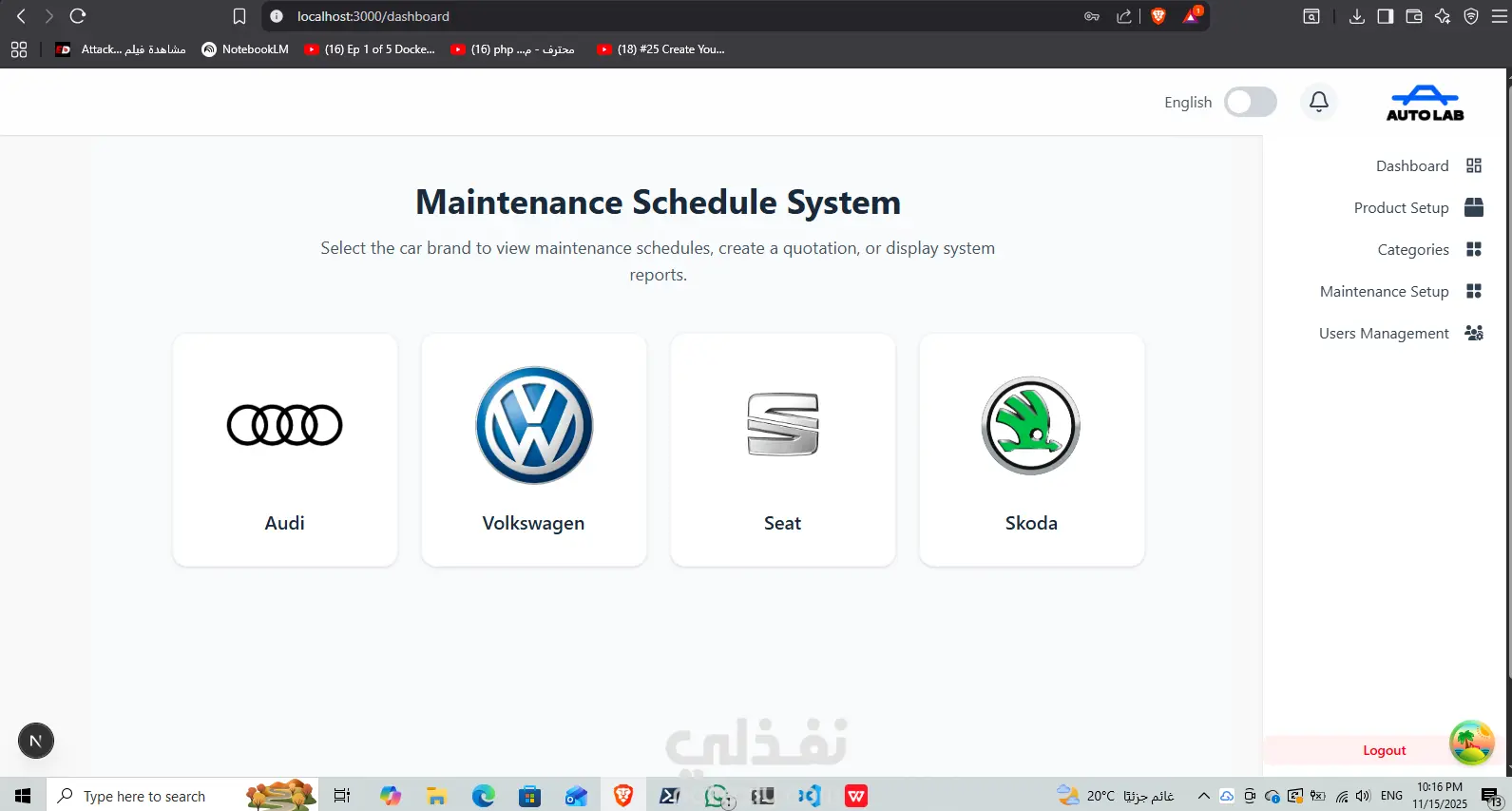Select the Volkswagen brand card
The height and width of the screenshot is (811, 1512).
534,450
